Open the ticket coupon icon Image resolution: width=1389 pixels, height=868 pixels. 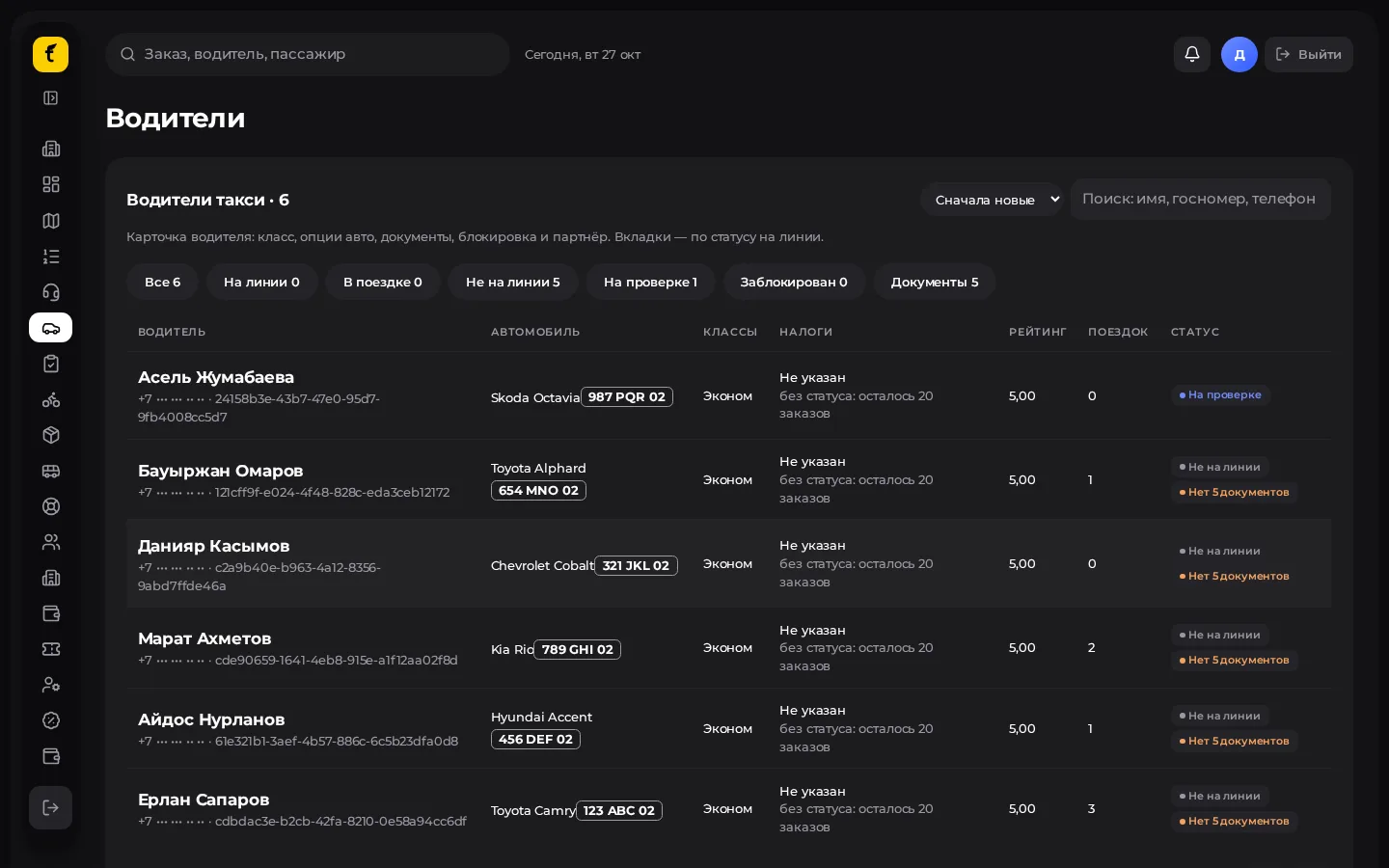pos(51,649)
